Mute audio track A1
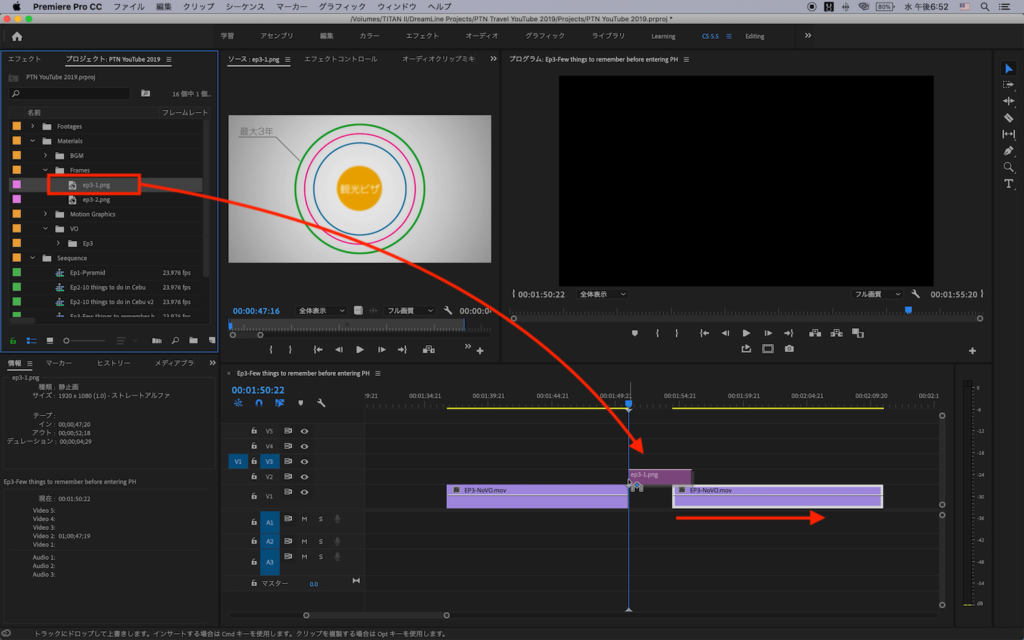1024x640 pixels. pyautogui.click(x=304, y=518)
